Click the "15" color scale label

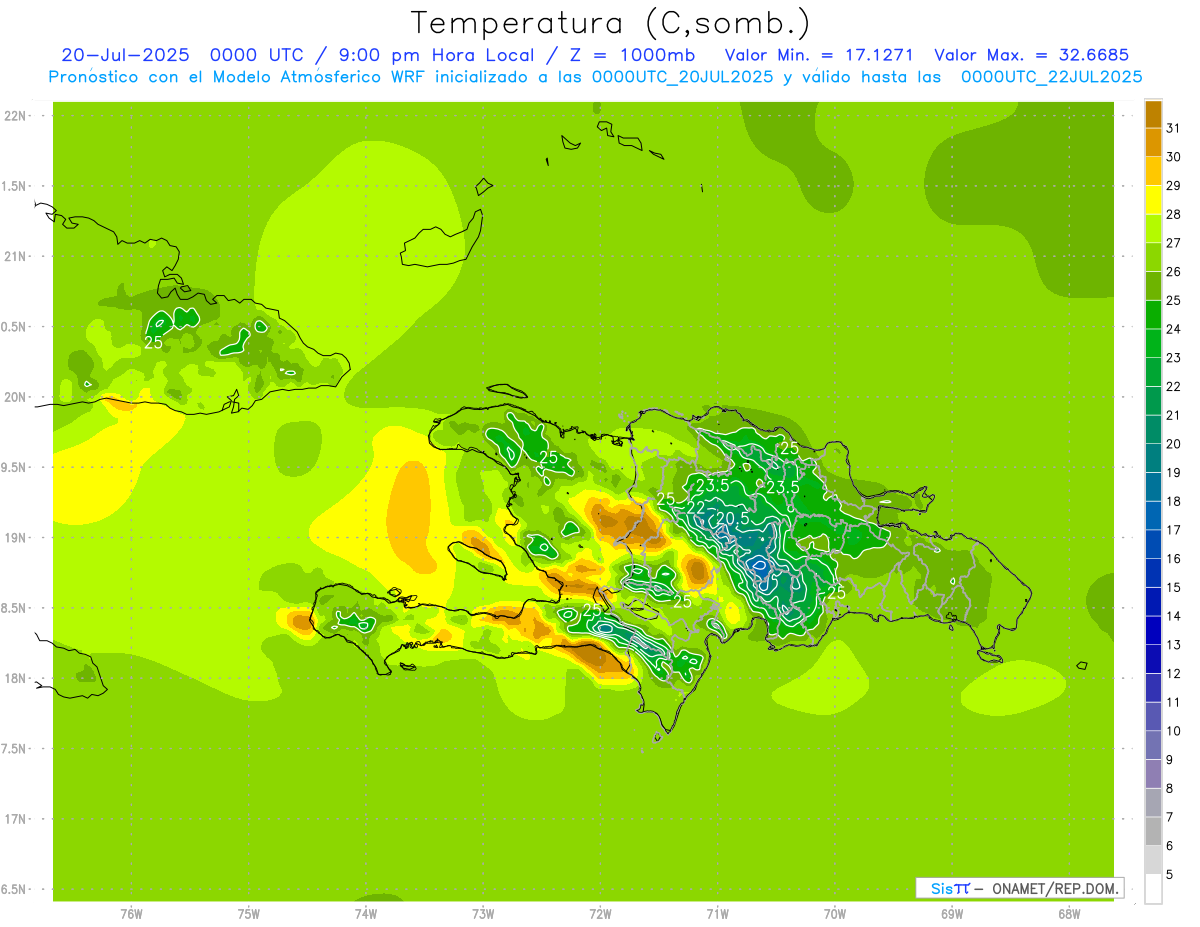coord(1174,587)
